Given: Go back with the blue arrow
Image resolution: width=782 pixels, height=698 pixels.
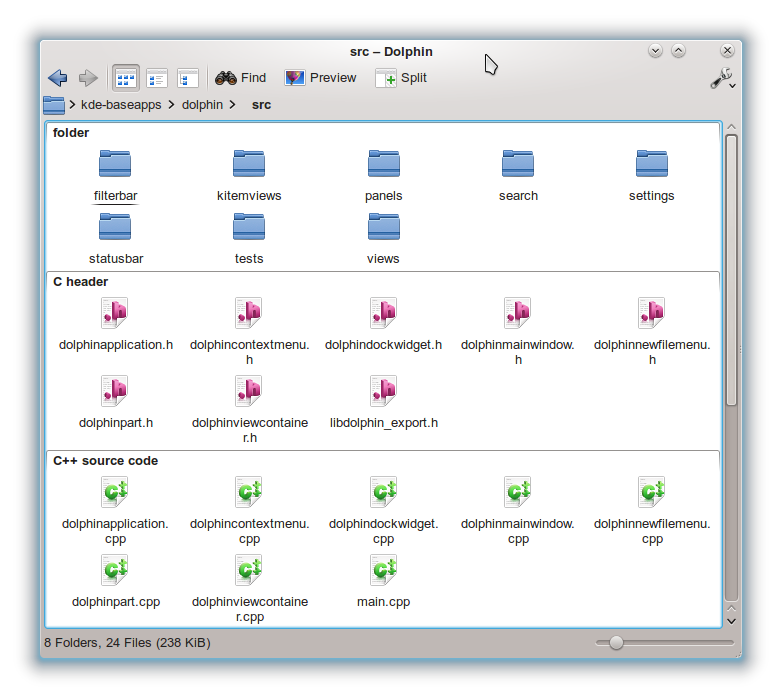Looking at the screenshot, I should click(58, 78).
